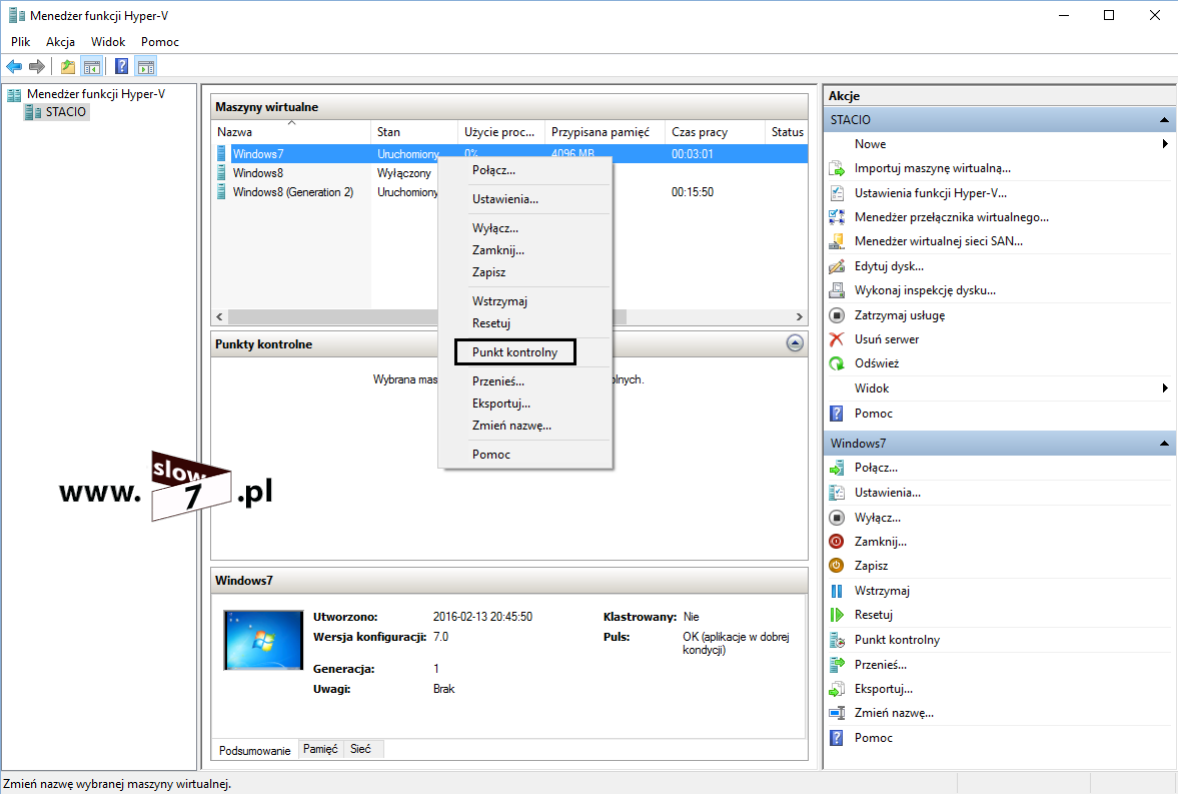
Task: Click the Połącz icon in Windows7 actions
Action: 836,468
